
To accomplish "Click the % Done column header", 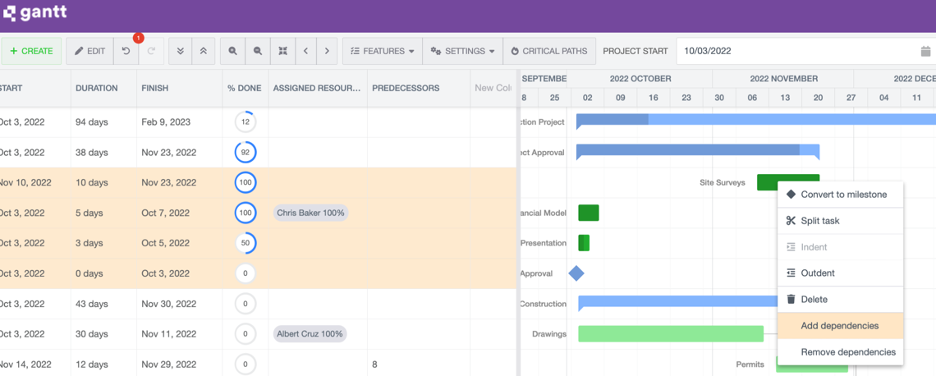I will (245, 88).
